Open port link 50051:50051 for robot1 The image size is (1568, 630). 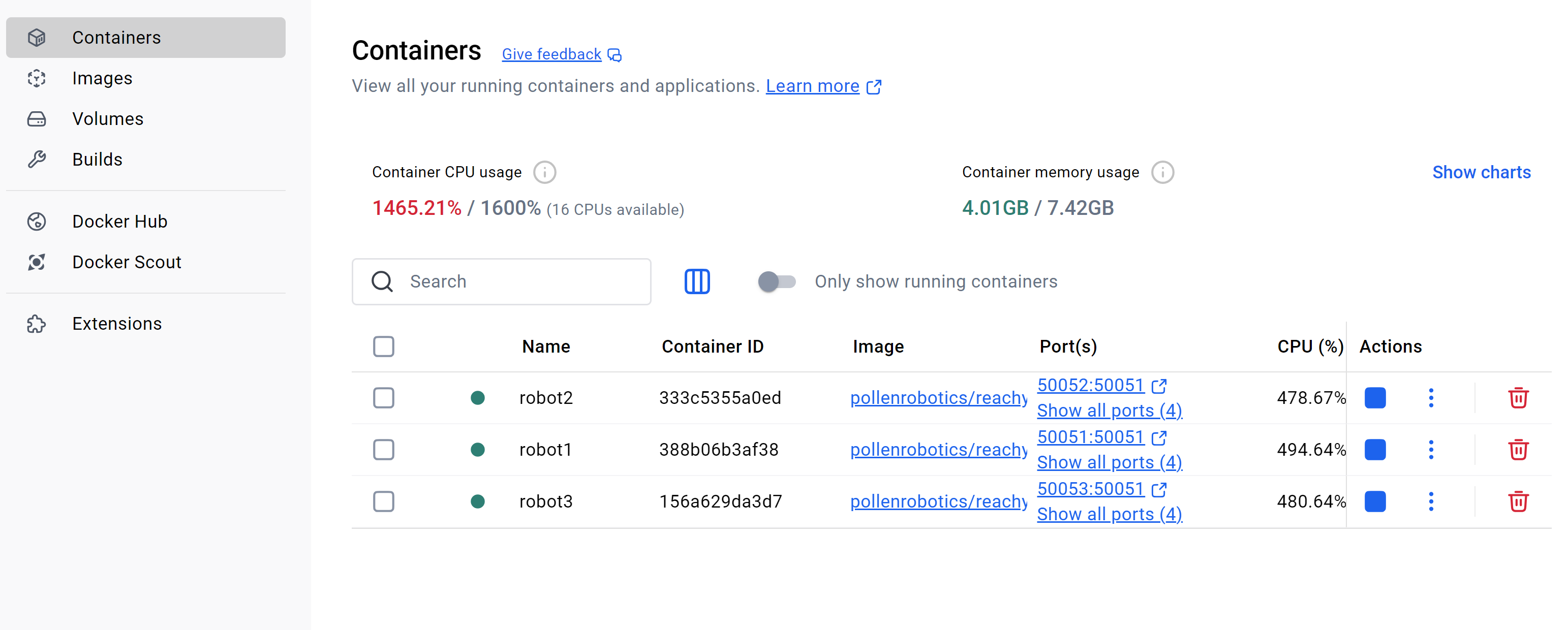[1090, 436]
